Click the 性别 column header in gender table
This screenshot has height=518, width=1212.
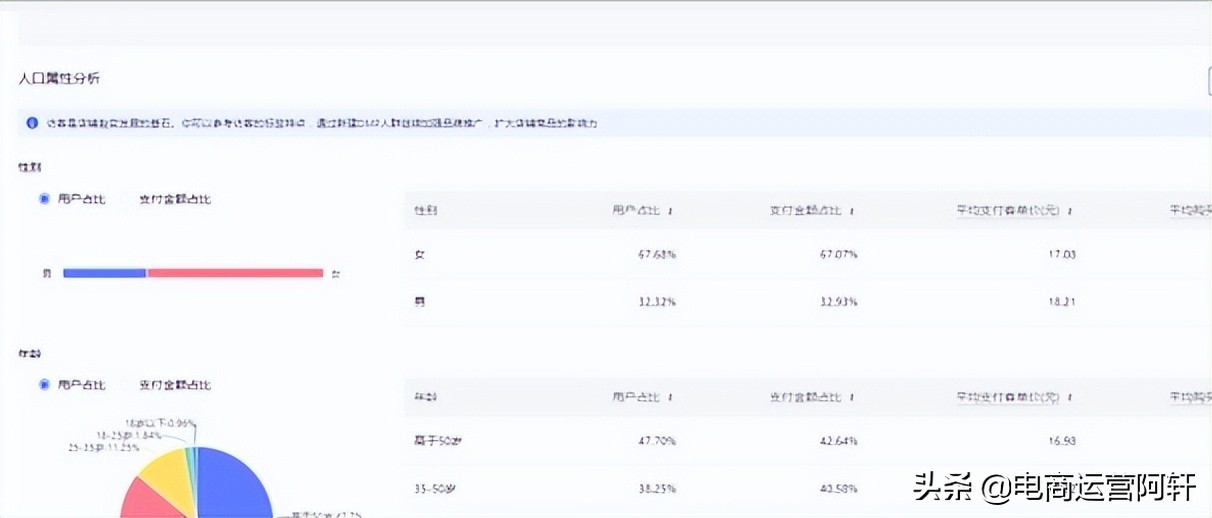click(426, 211)
